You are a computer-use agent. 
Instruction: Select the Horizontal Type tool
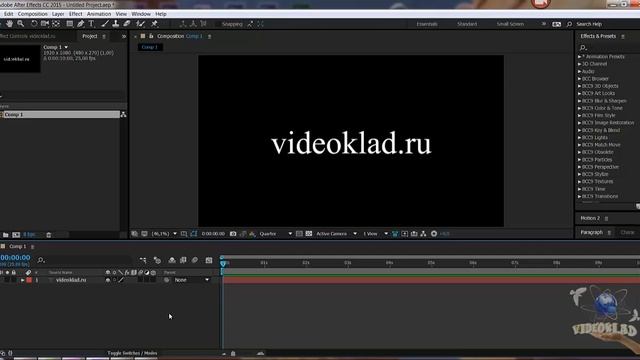click(91, 24)
